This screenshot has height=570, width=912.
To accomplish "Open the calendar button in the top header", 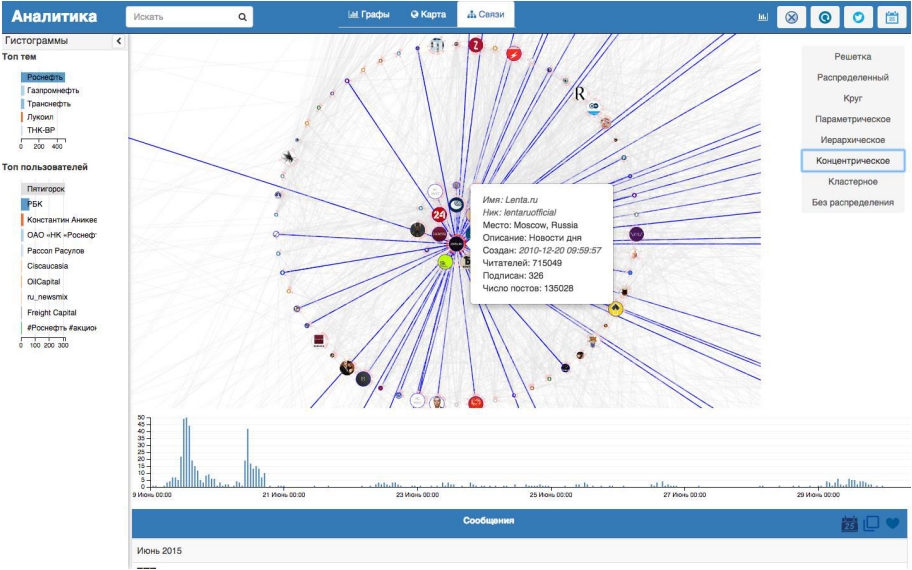I will coord(892,17).
